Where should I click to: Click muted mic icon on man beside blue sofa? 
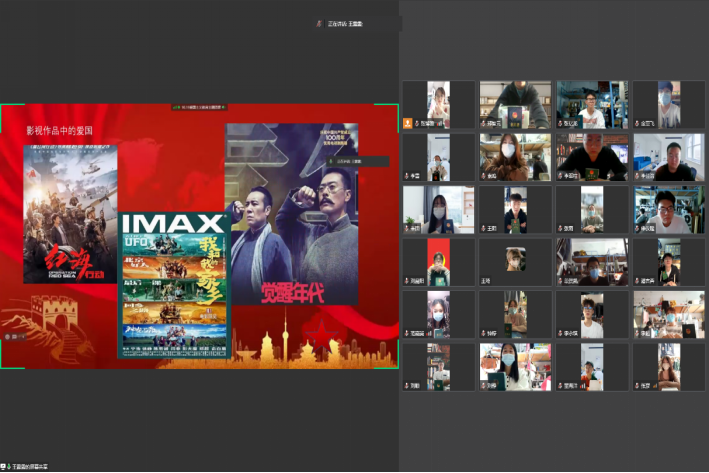637,176
